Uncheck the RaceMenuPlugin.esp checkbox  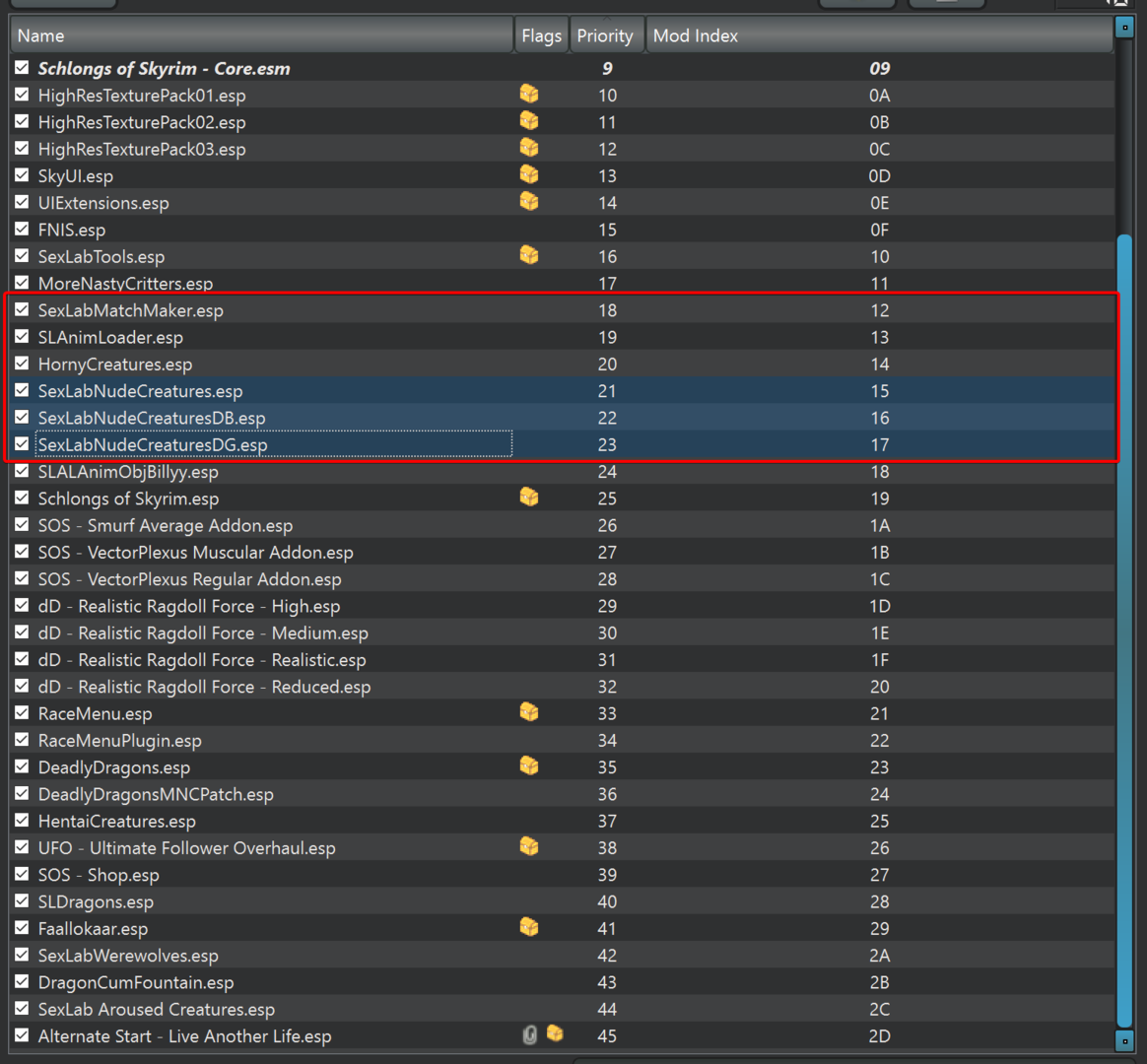(x=22, y=740)
